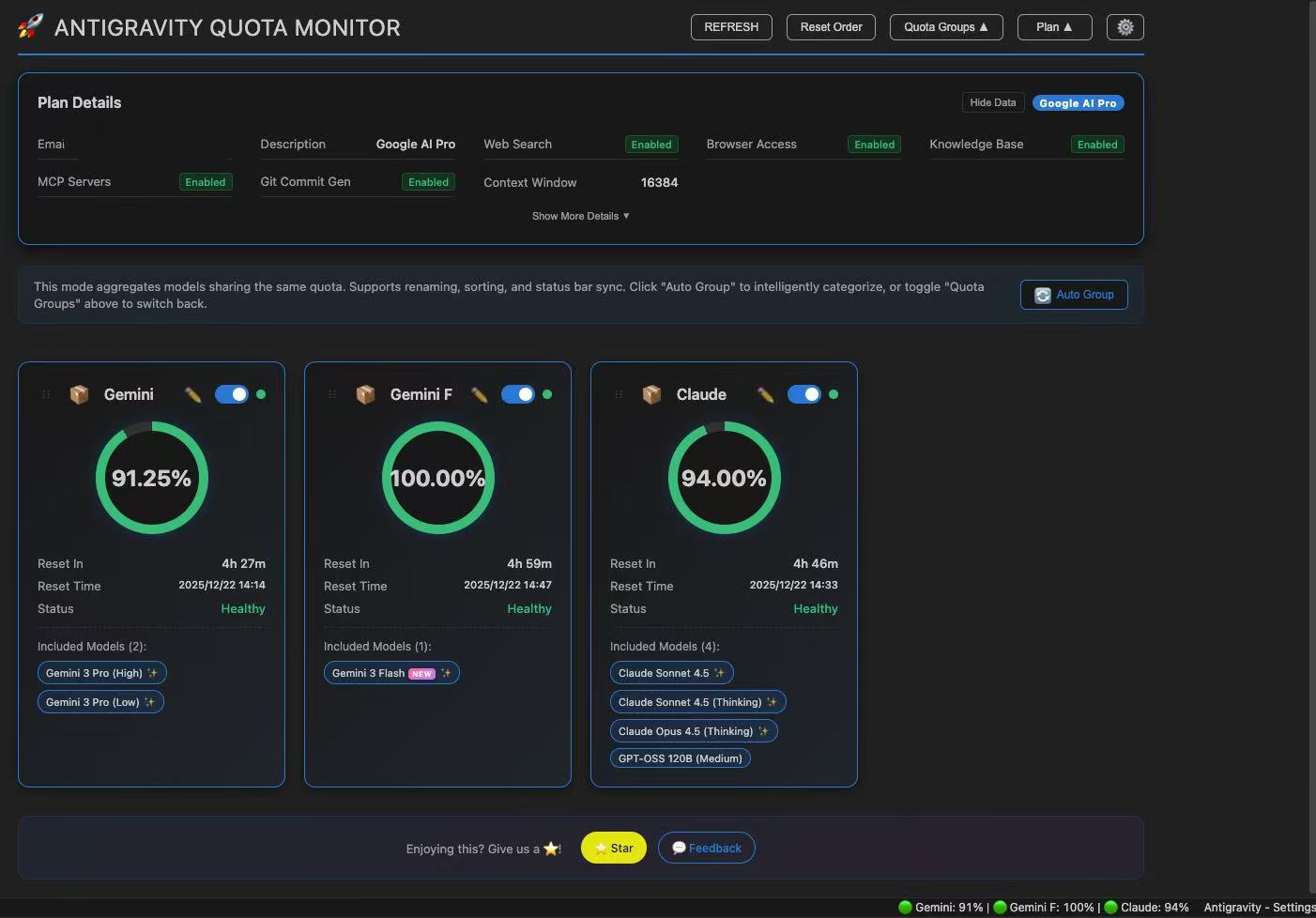Screen dimensions: 1316x918
Task: Click the sync icon inside the Auto Group button
Action: 1042,295
